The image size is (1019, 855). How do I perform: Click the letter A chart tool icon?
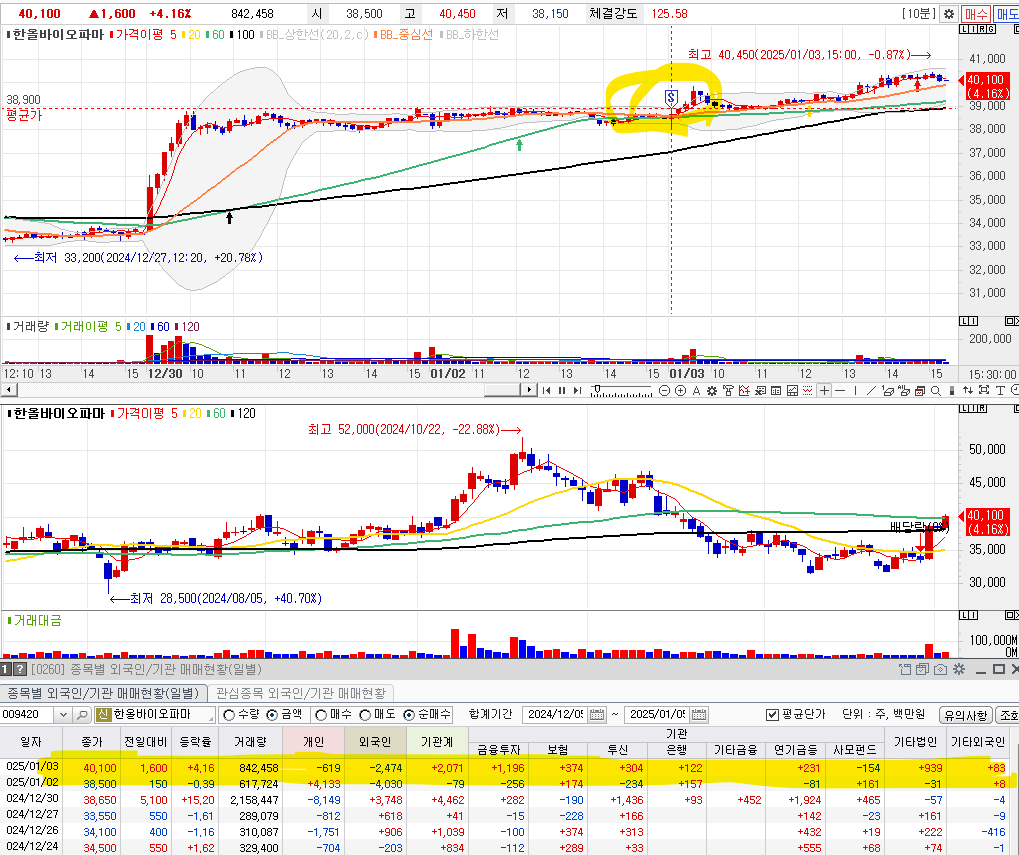click(x=696, y=390)
